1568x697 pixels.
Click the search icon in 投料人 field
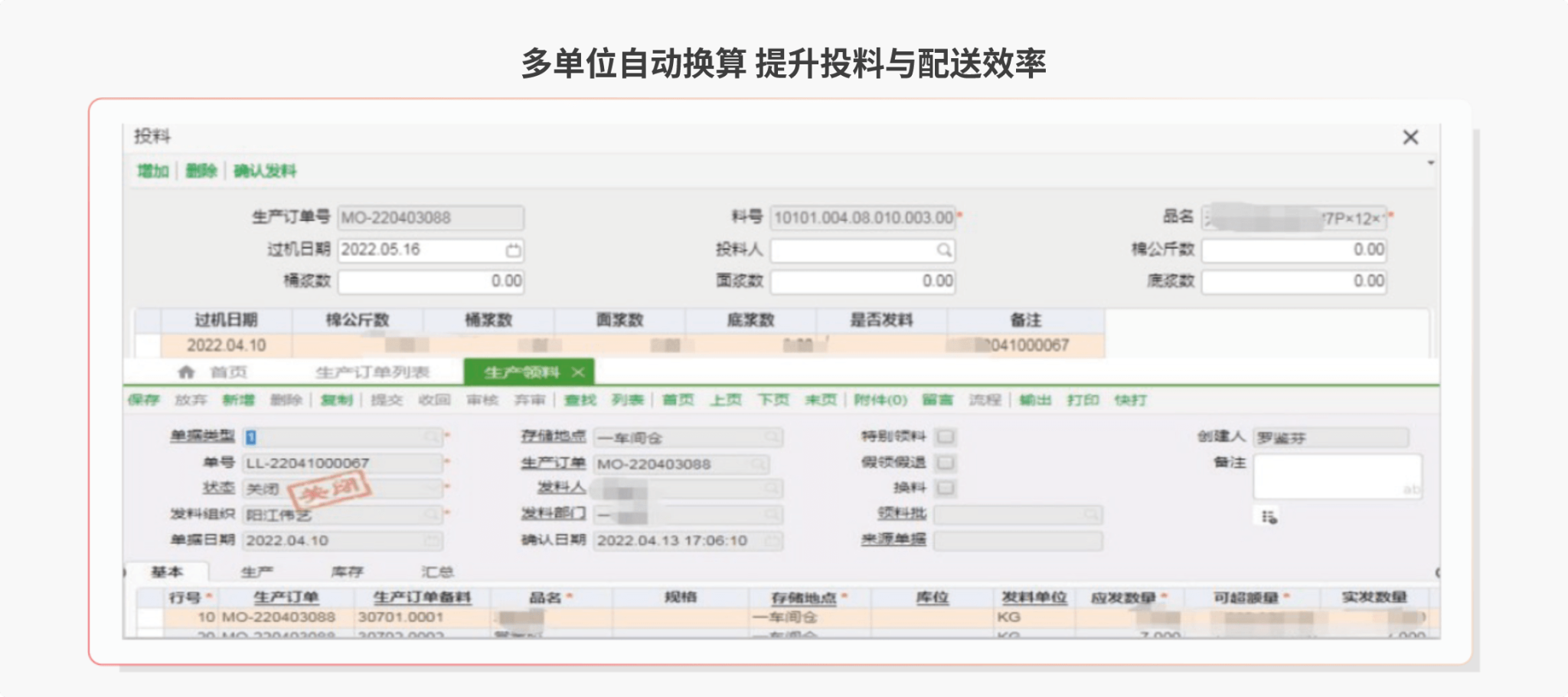[x=944, y=250]
